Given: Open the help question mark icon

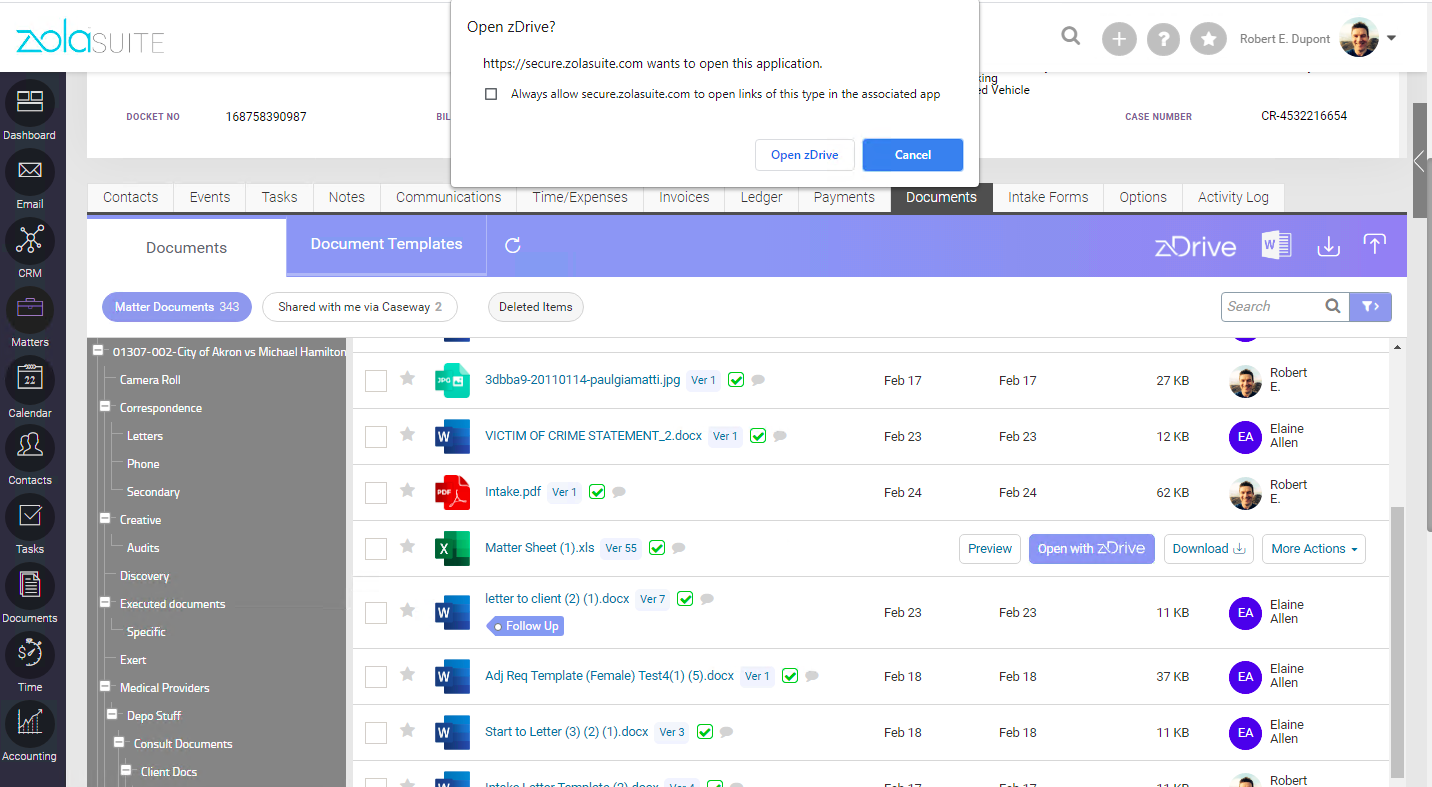Looking at the screenshot, I should coord(1164,39).
